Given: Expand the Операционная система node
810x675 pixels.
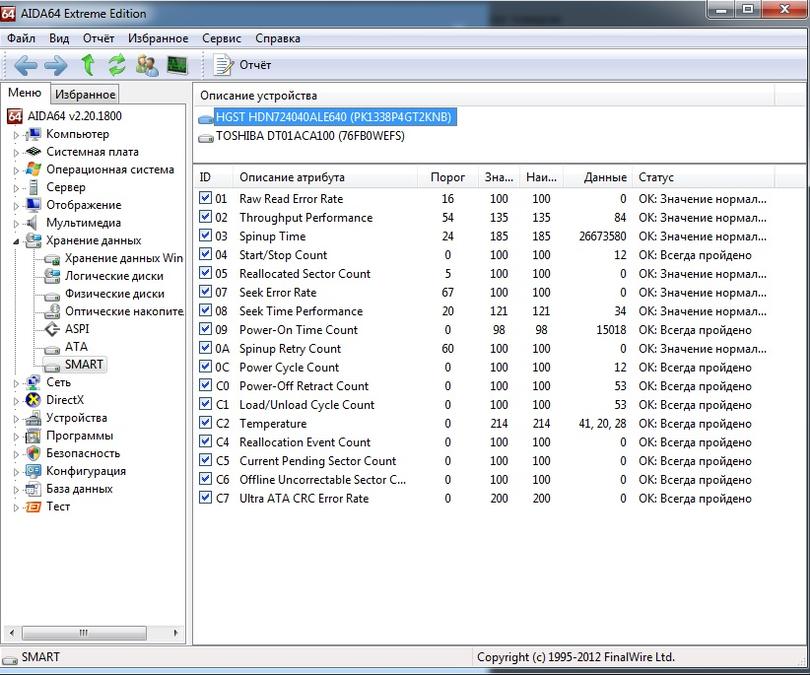Looking at the screenshot, I should (x=16, y=170).
